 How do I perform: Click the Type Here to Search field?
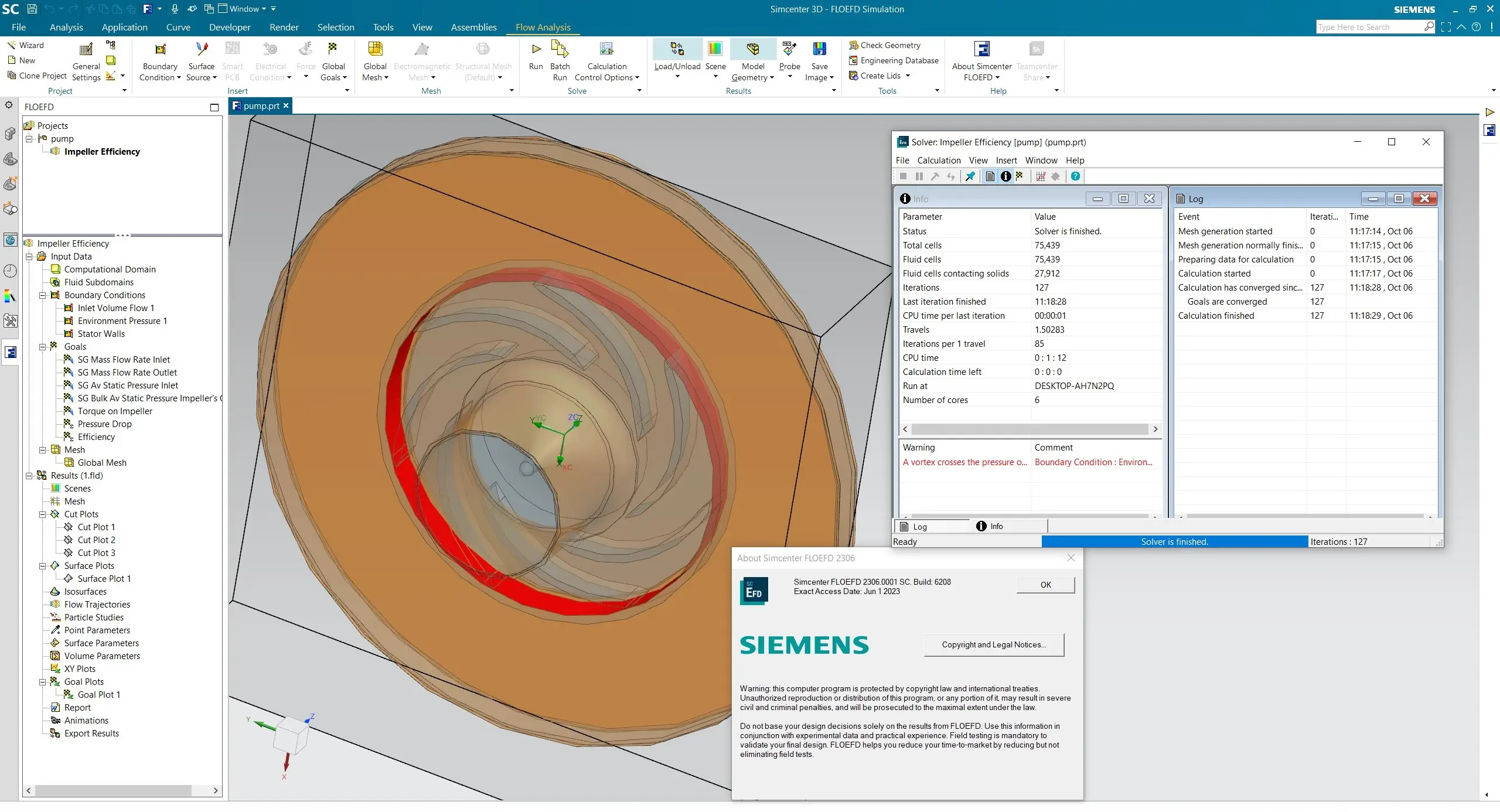point(1369,27)
